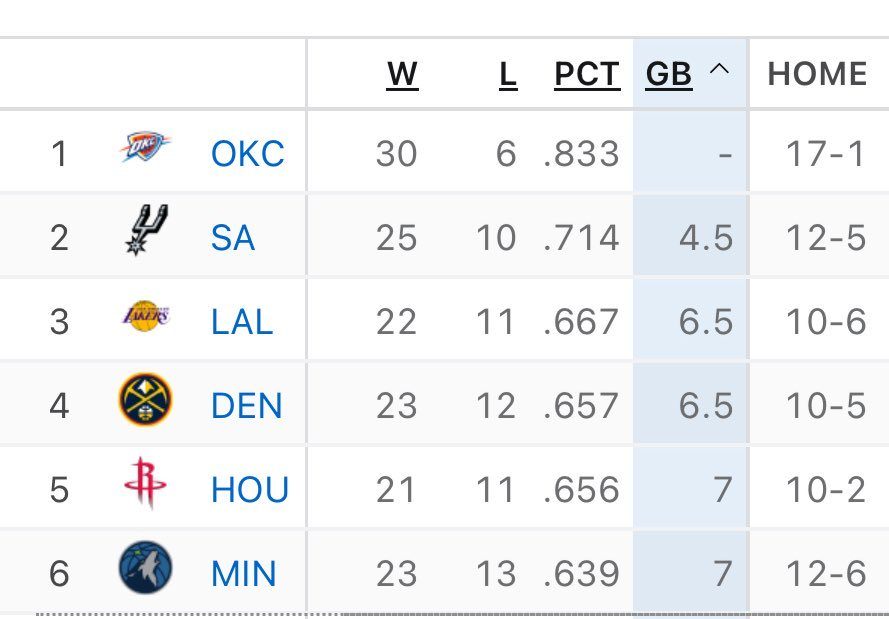Viewport: 889px width, 619px height.
Task: Sort by GB column header
Action: 669,74
